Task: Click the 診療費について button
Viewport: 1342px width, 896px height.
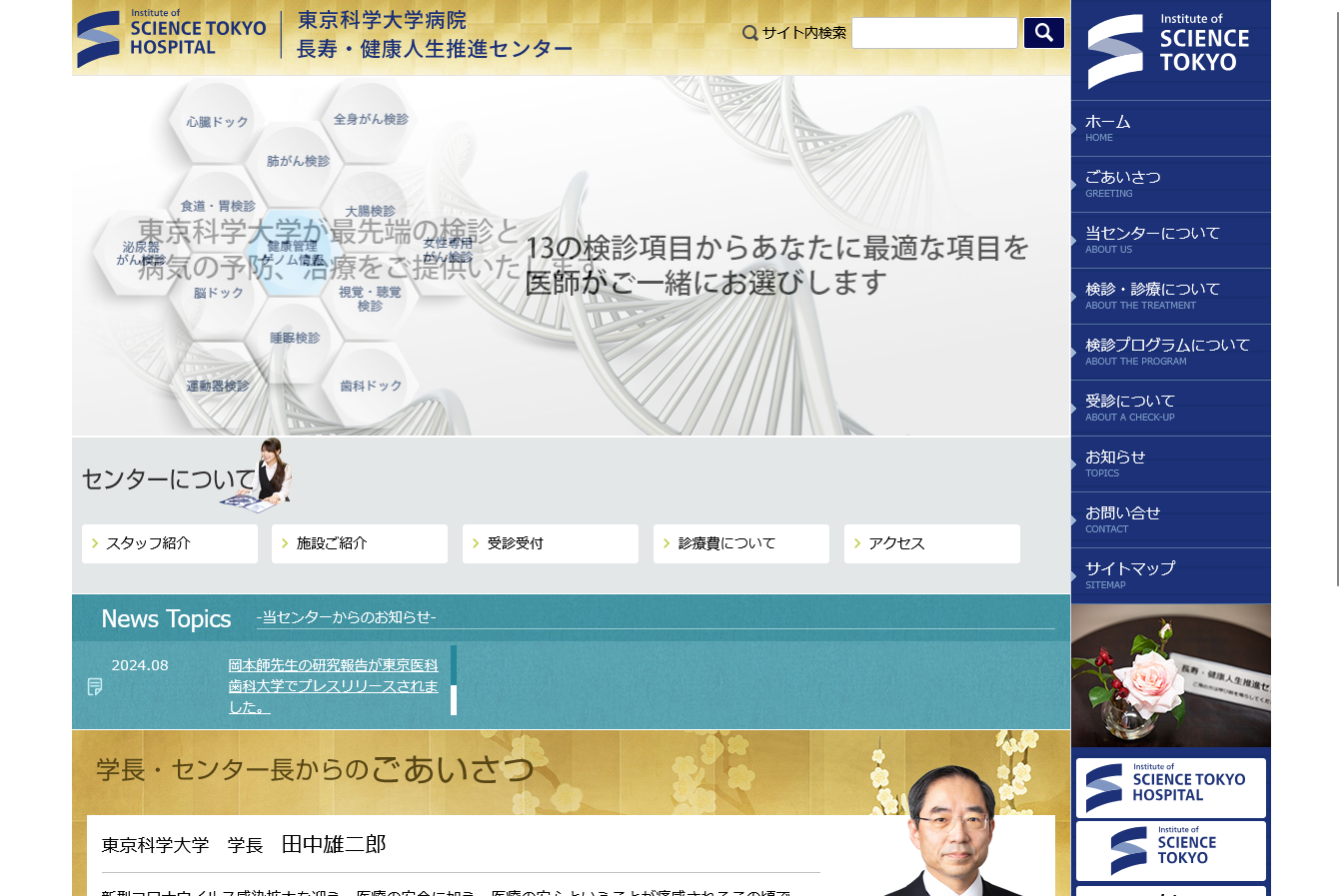Action: [740, 543]
